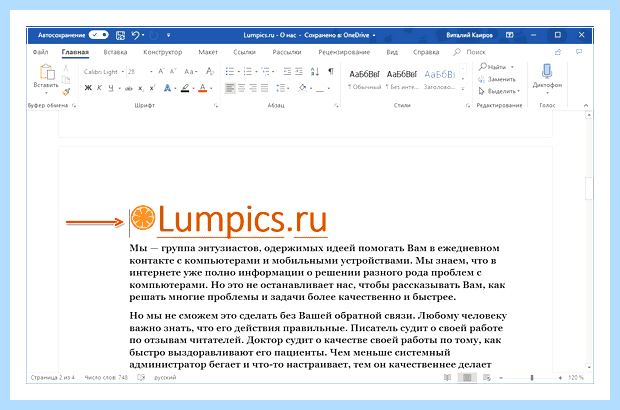
Task: Toggle subscript formatting
Action: pyautogui.click(x=141, y=88)
